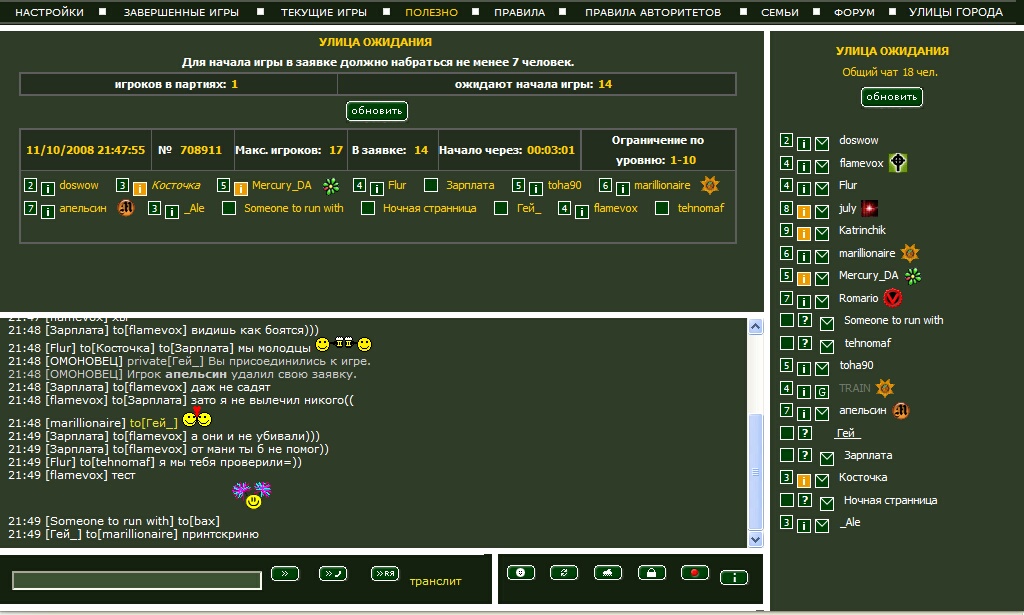Open info icon next to doswow in game request
The height and width of the screenshot is (615, 1024).
pos(48,189)
